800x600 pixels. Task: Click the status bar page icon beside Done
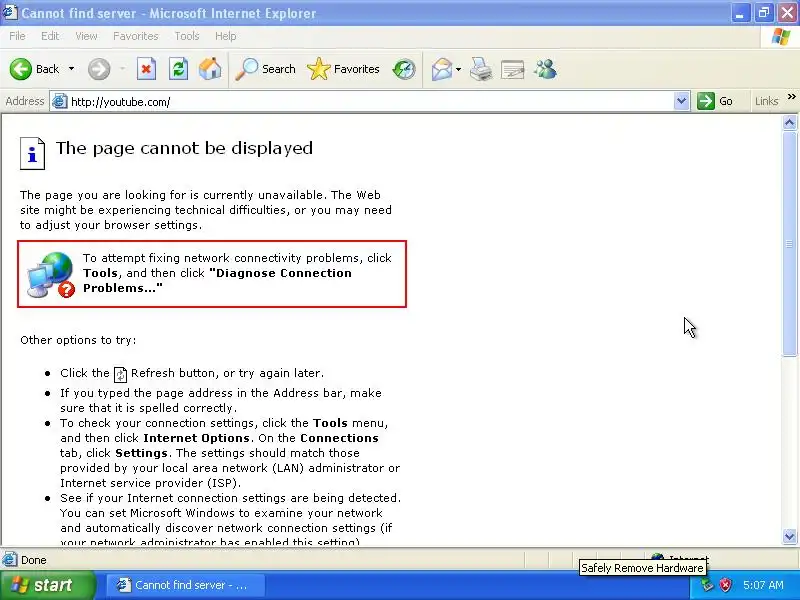pyautogui.click(x=10, y=560)
